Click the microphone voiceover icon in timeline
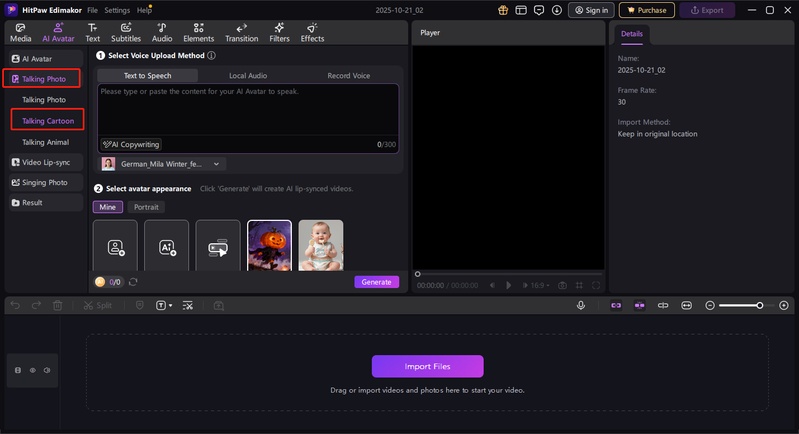Image resolution: width=799 pixels, height=434 pixels. [x=581, y=305]
